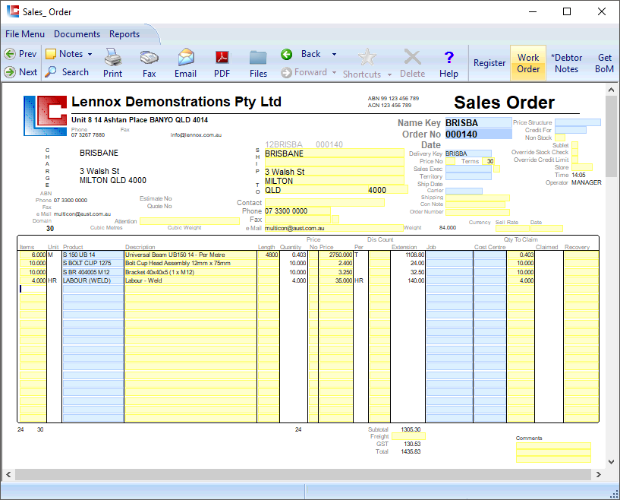Select product S 150 UB 14 cell
620x501 pixels.
click(93, 255)
